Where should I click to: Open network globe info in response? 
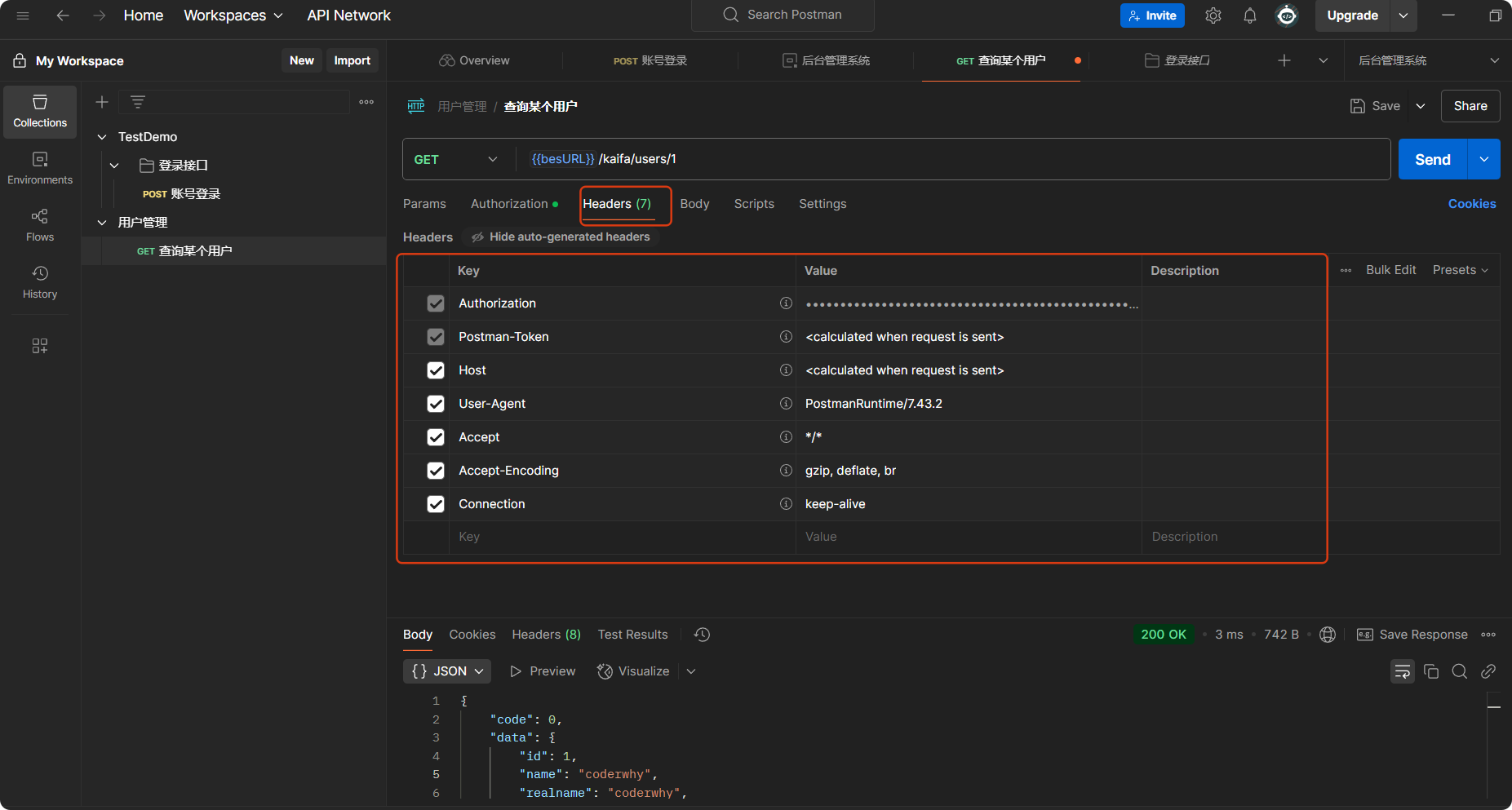coord(1328,635)
